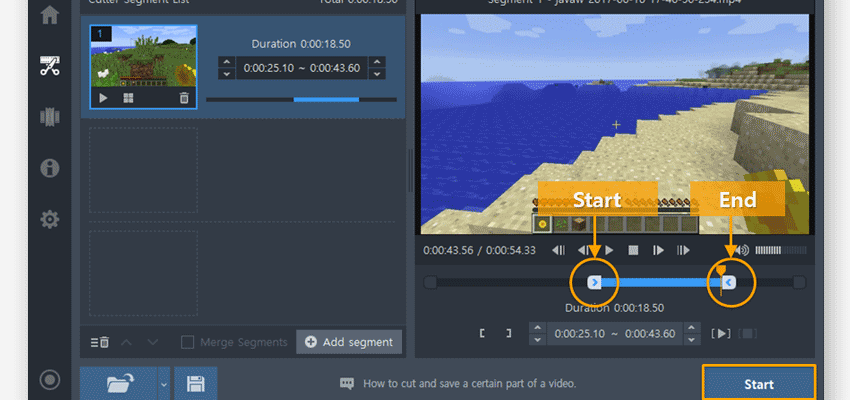
Task: Open the 'How to cut and save' help link
Action: 469,384
